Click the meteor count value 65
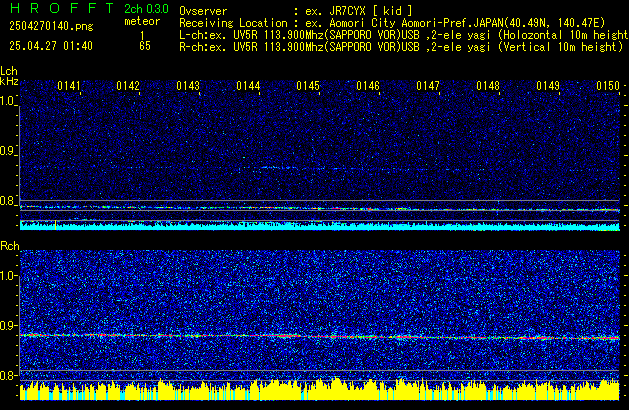Image resolution: width=629 pixels, height=410 pixels. click(x=145, y=46)
